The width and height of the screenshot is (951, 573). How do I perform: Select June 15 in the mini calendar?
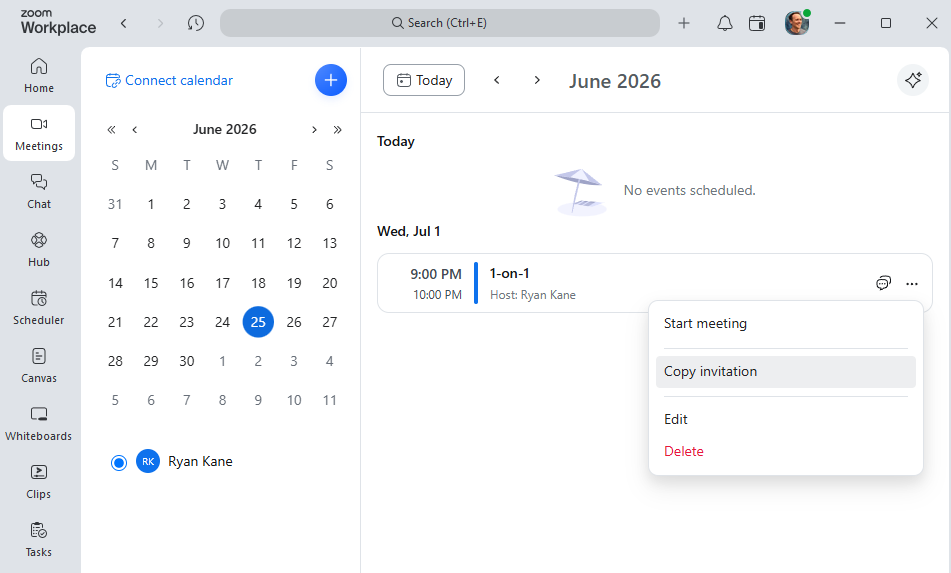tap(151, 283)
